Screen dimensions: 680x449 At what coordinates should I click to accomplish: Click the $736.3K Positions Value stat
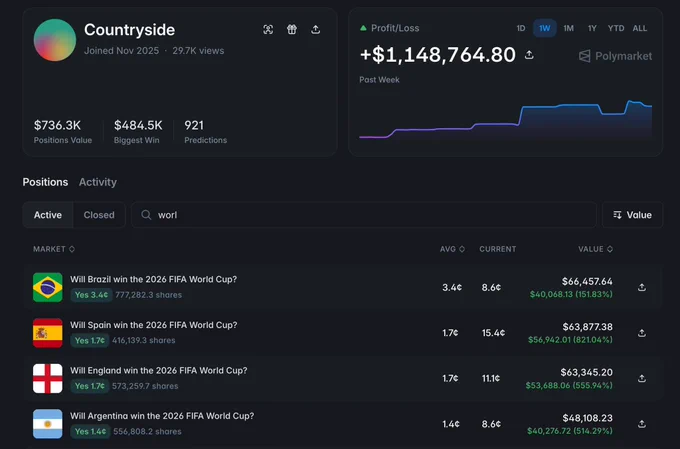(x=62, y=131)
